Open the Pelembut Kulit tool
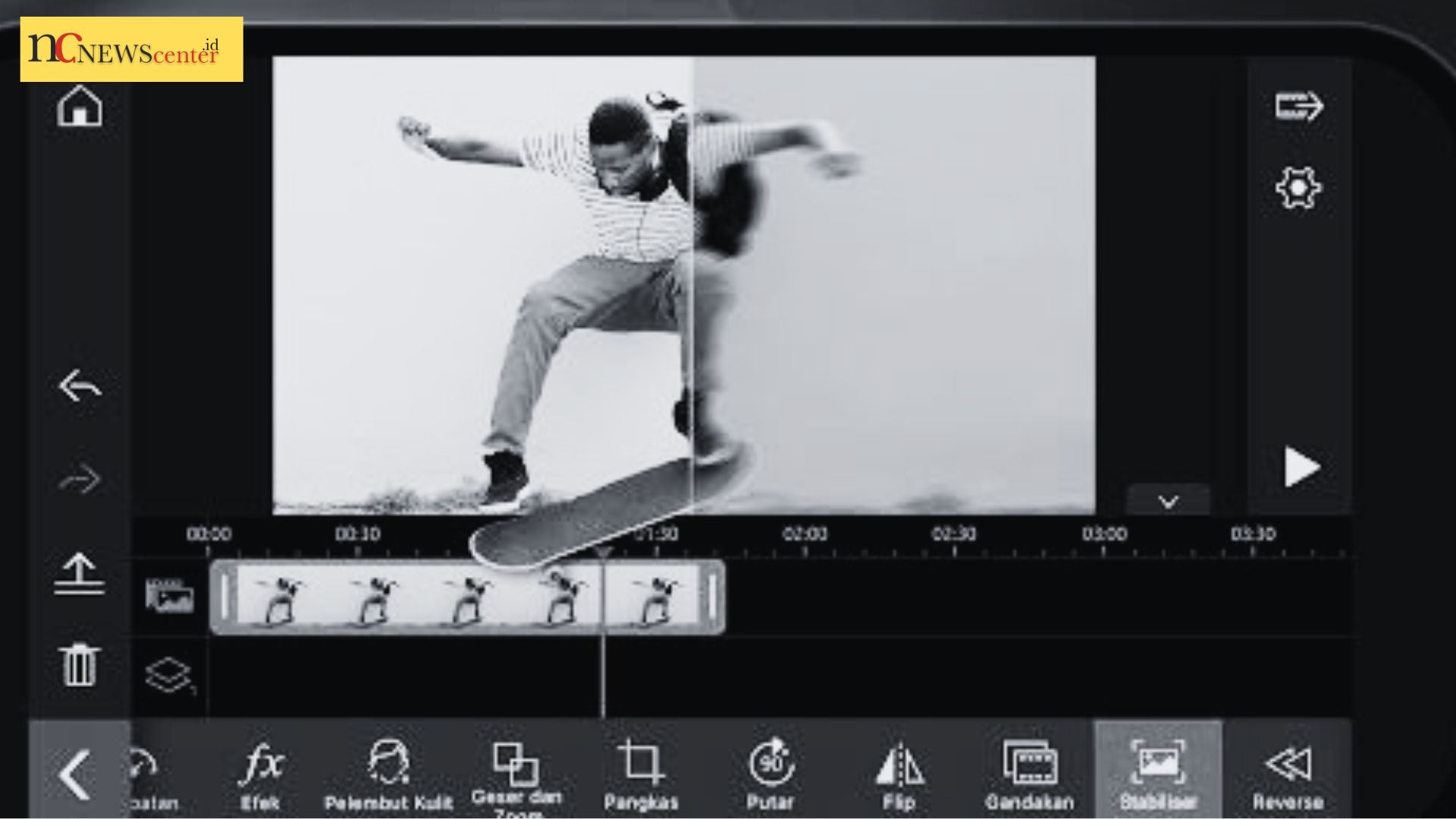 (x=388, y=775)
